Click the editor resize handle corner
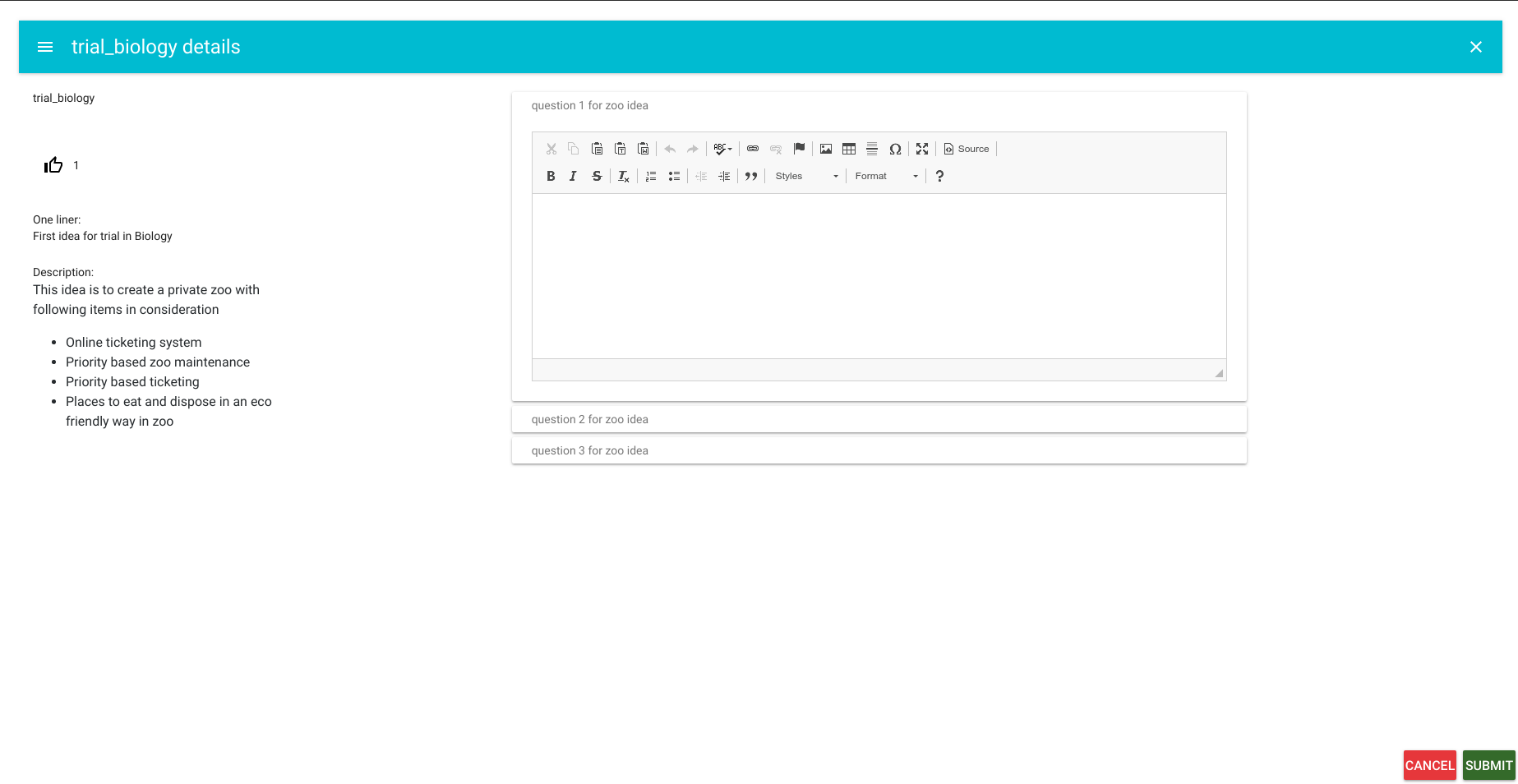The width and height of the screenshot is (1518, 784). (1219, 373)
